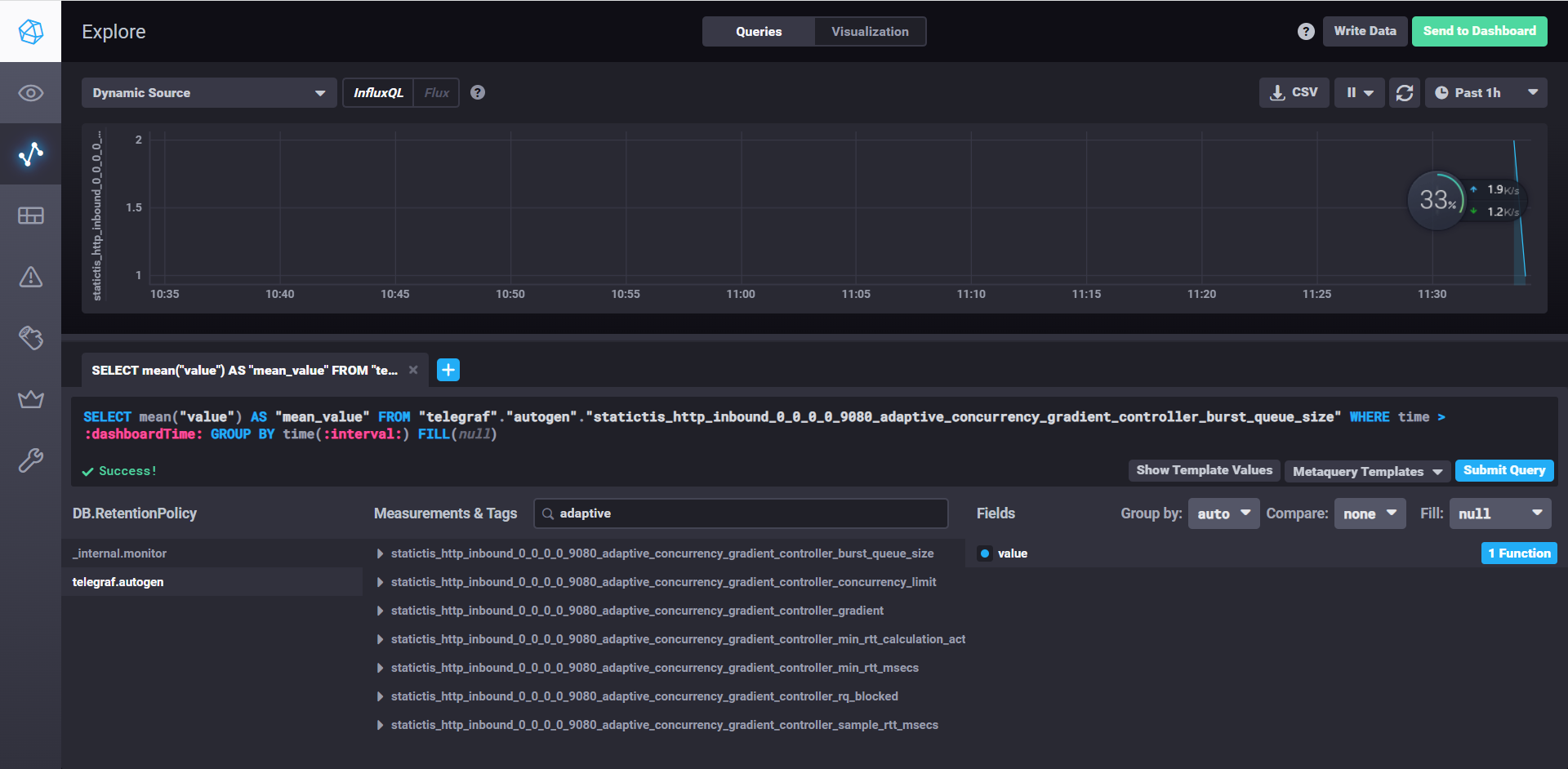Click the refresh icon next to Past 1h

pyautogui.click(x=1404, y=93)
